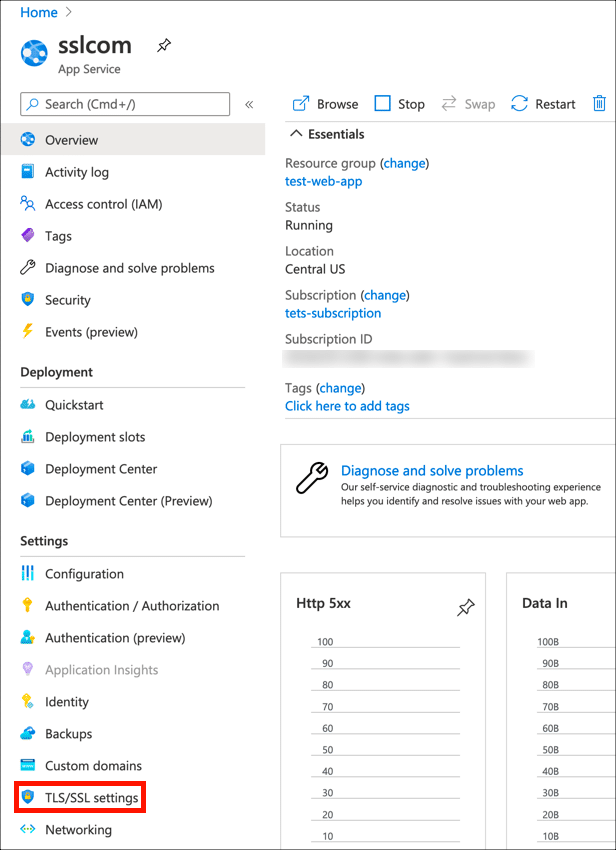Open the tets-subscription link

click(333, 313)
